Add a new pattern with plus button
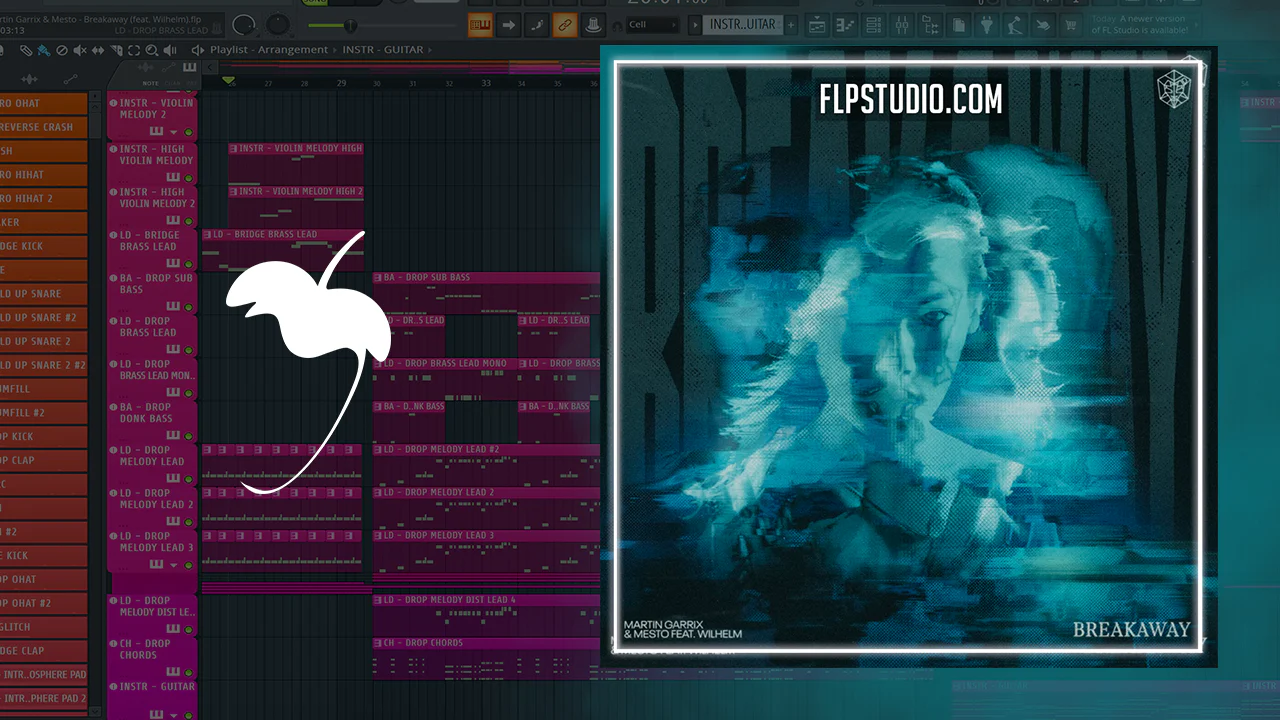 [x=793, y=25]
